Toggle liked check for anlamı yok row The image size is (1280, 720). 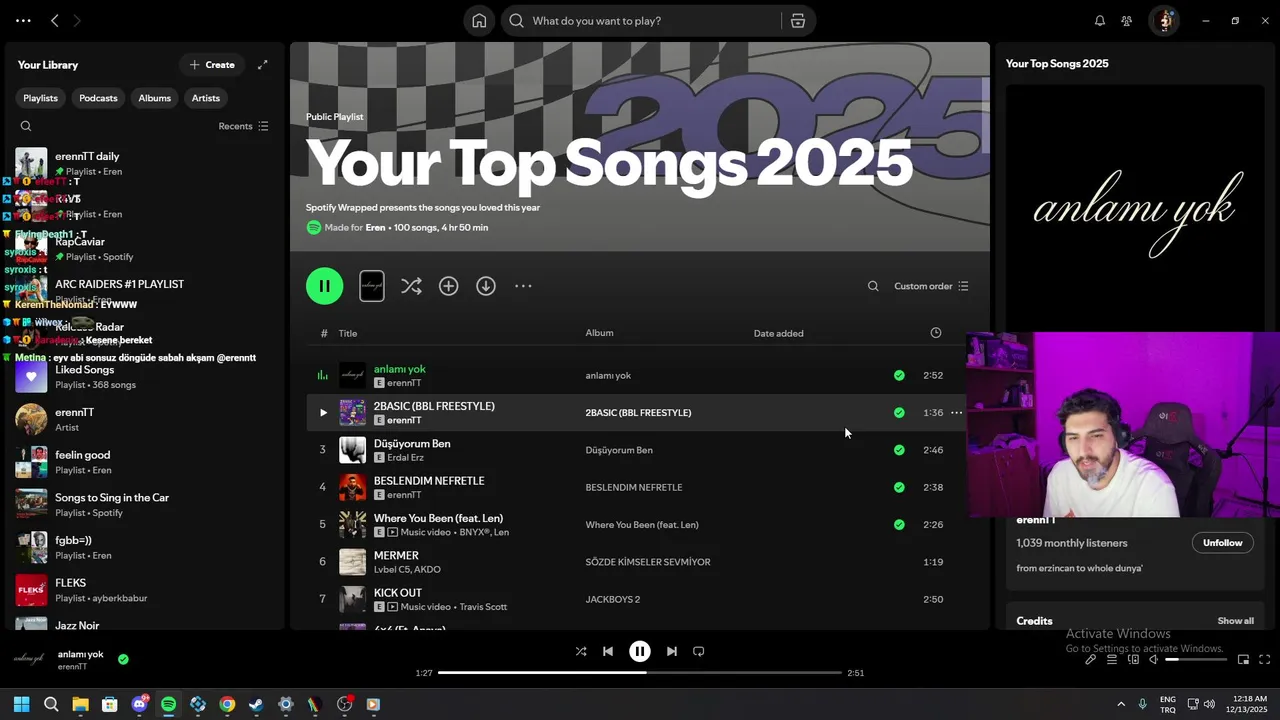tap(899, 376)
